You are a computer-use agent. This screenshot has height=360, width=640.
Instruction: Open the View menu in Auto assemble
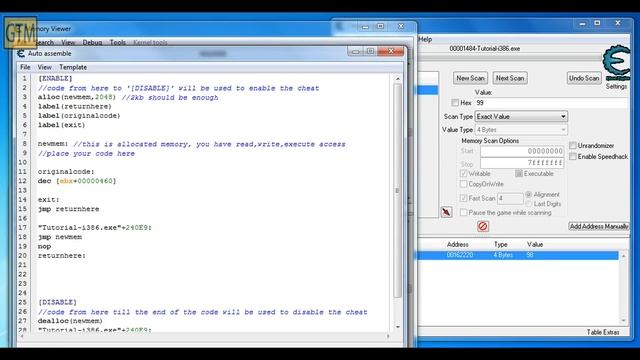(x=44, y=67)
